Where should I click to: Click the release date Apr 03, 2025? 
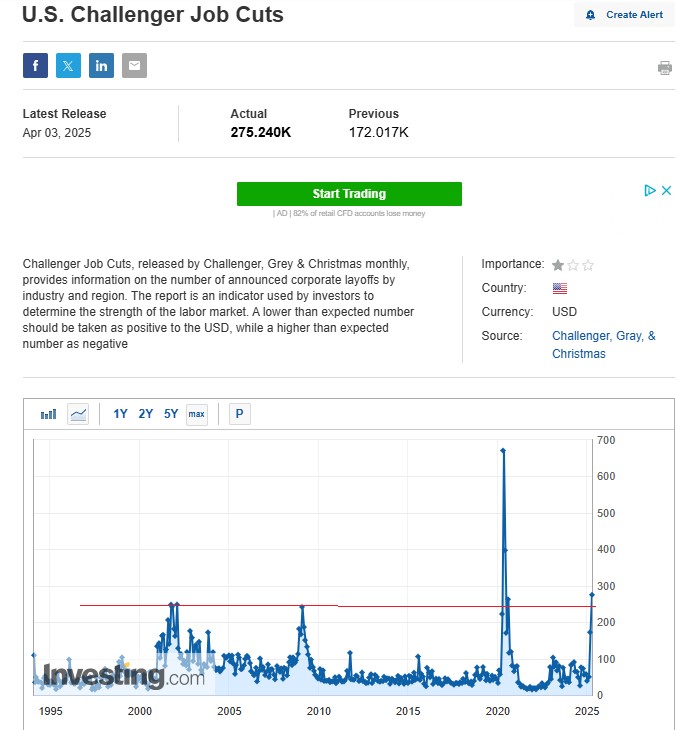pos(57,133)
